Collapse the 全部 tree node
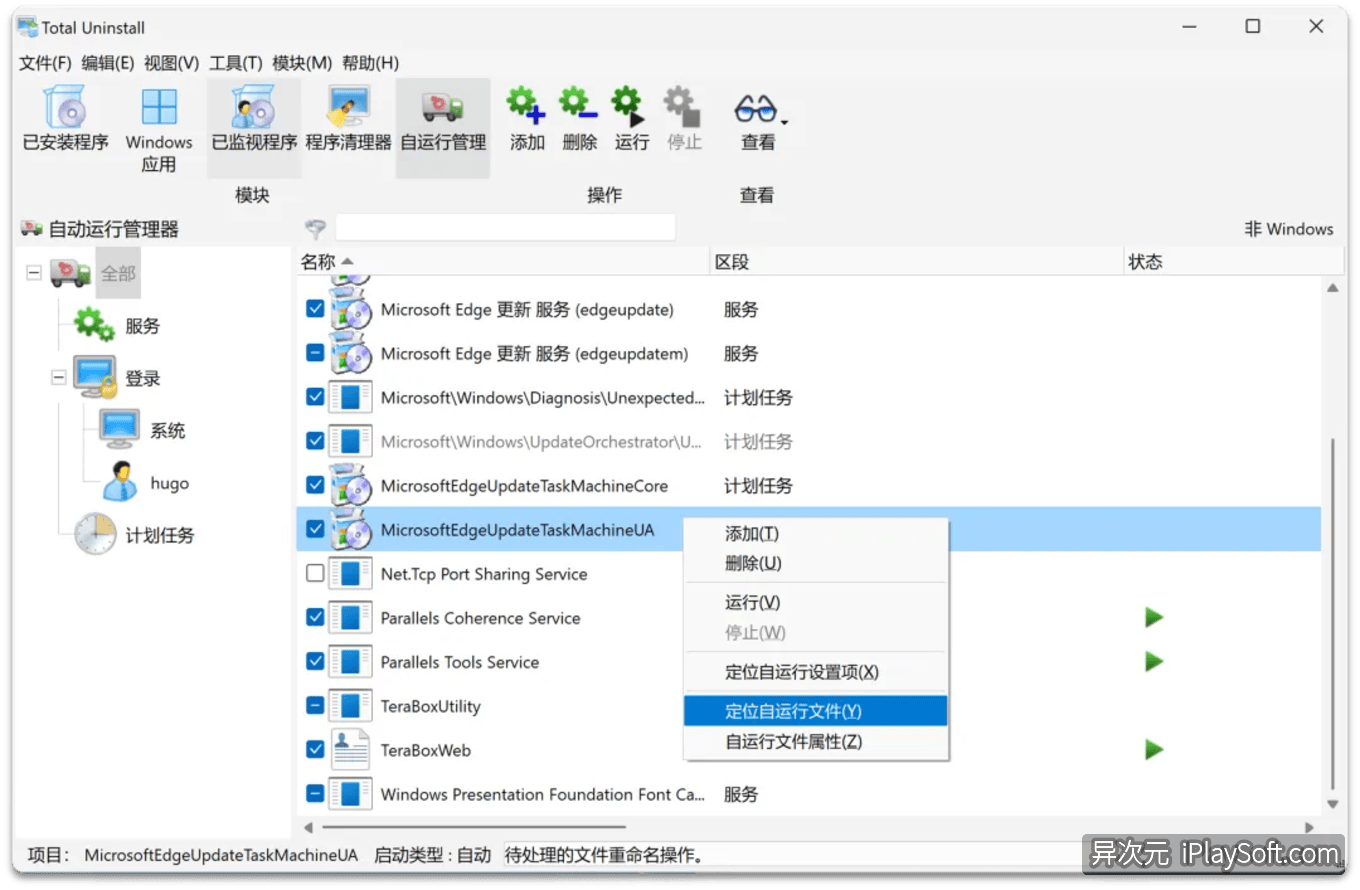Viewport: 1360px width, 890px height. [x=34, y=272]
